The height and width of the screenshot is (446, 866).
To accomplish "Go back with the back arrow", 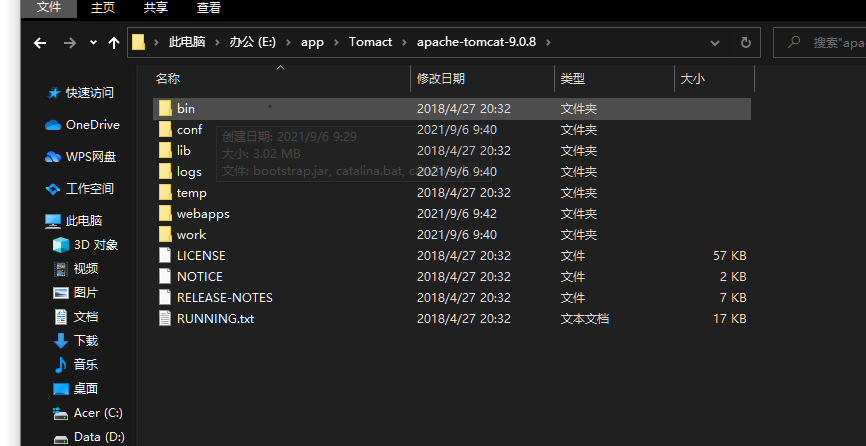I will coord(40,43).
